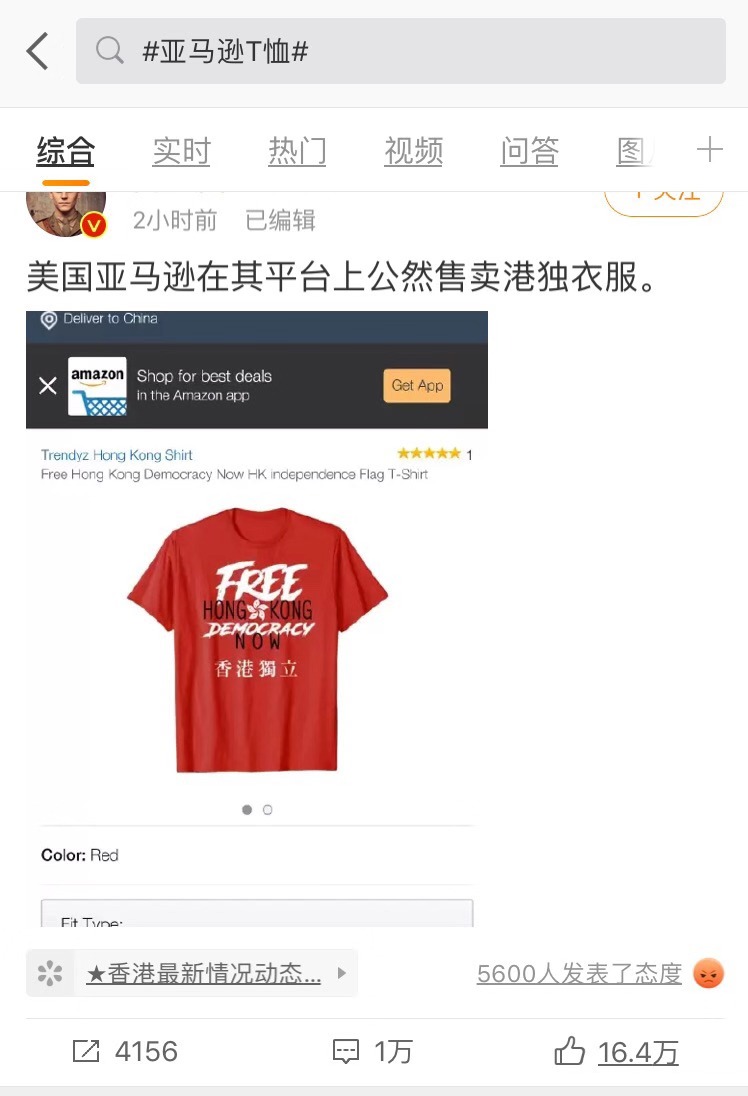This screenshot has height=1096, width=748.
Task: Open the plus icon beside tabs
Action: pos(709,150)
